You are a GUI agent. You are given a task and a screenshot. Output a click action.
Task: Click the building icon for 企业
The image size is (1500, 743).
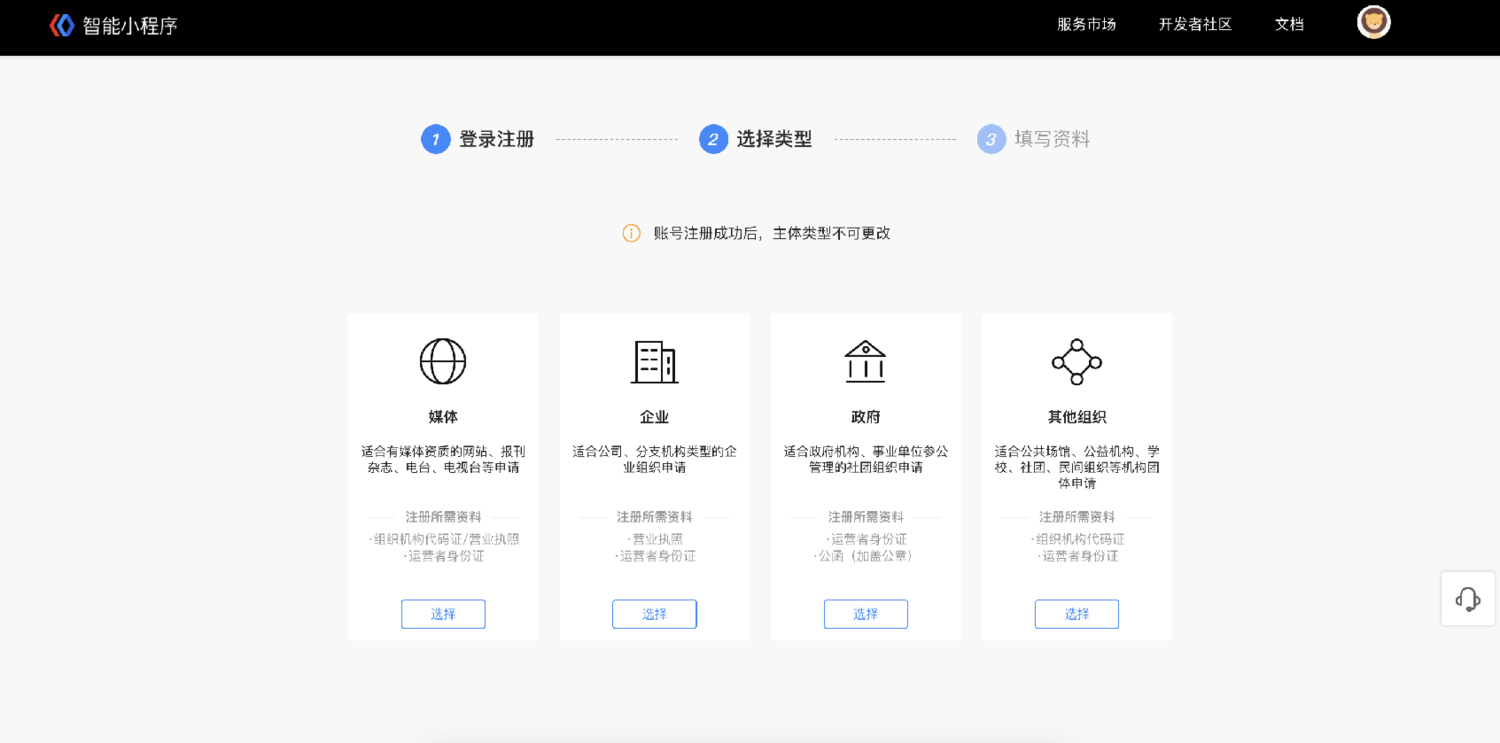654,361
